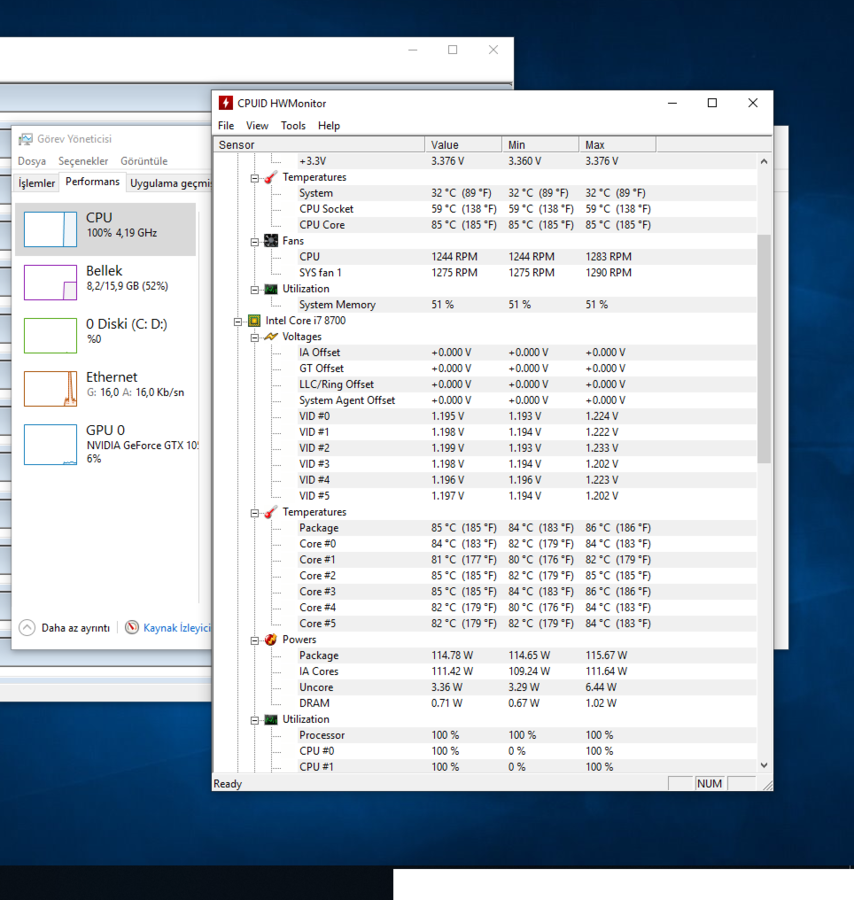
Task: Click the Voltages section lightning icon
Action: (270, 337)
